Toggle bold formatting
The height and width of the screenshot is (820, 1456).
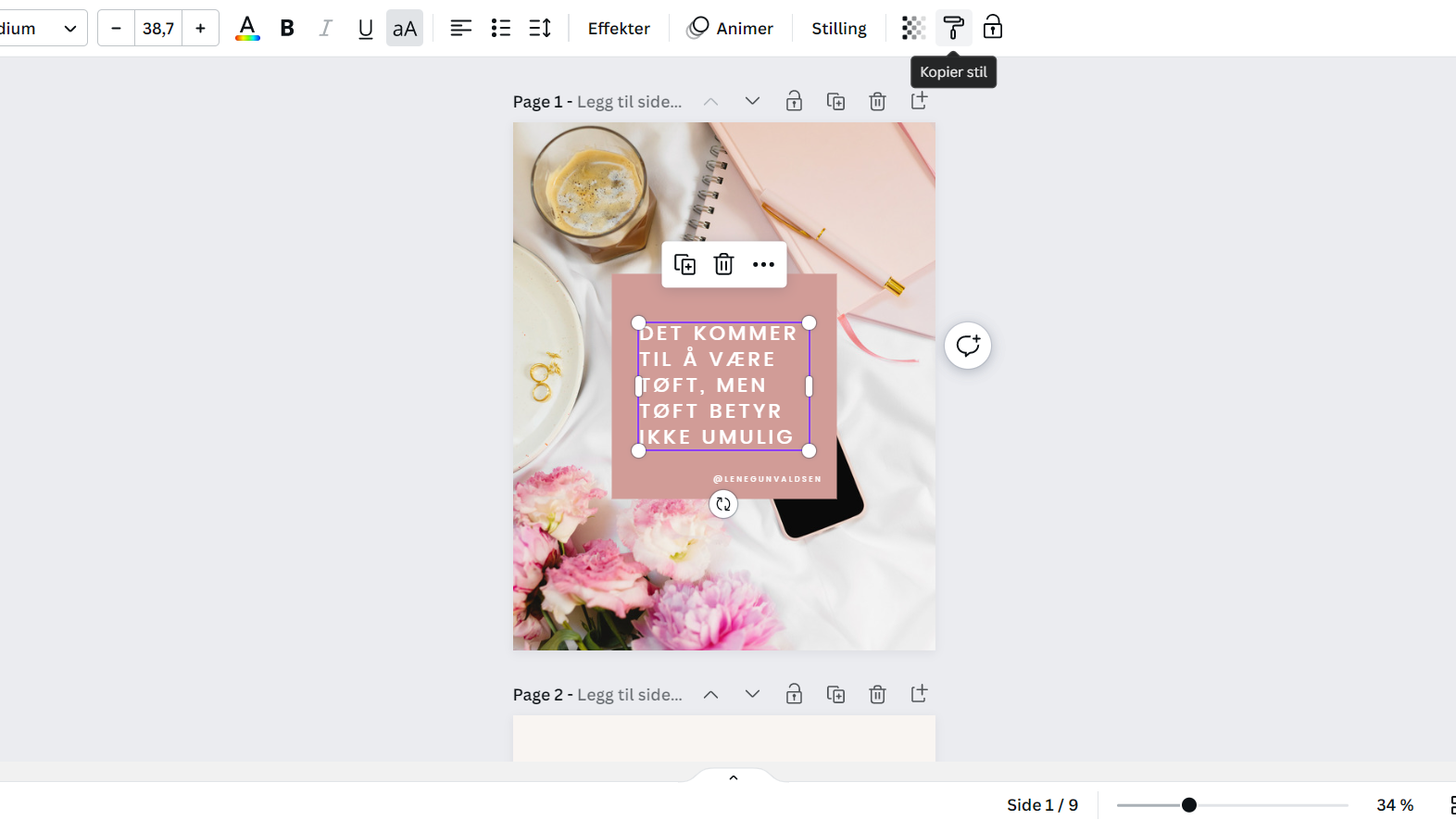click(x=287, y=28)
